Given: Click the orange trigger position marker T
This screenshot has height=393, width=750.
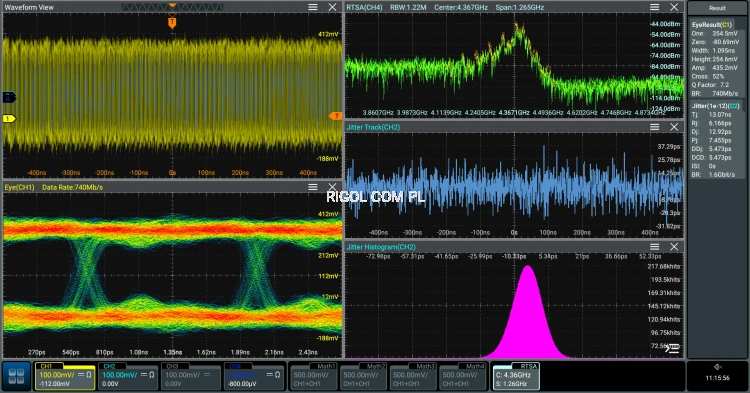Looking at the screenshot, I should point(172,22).
